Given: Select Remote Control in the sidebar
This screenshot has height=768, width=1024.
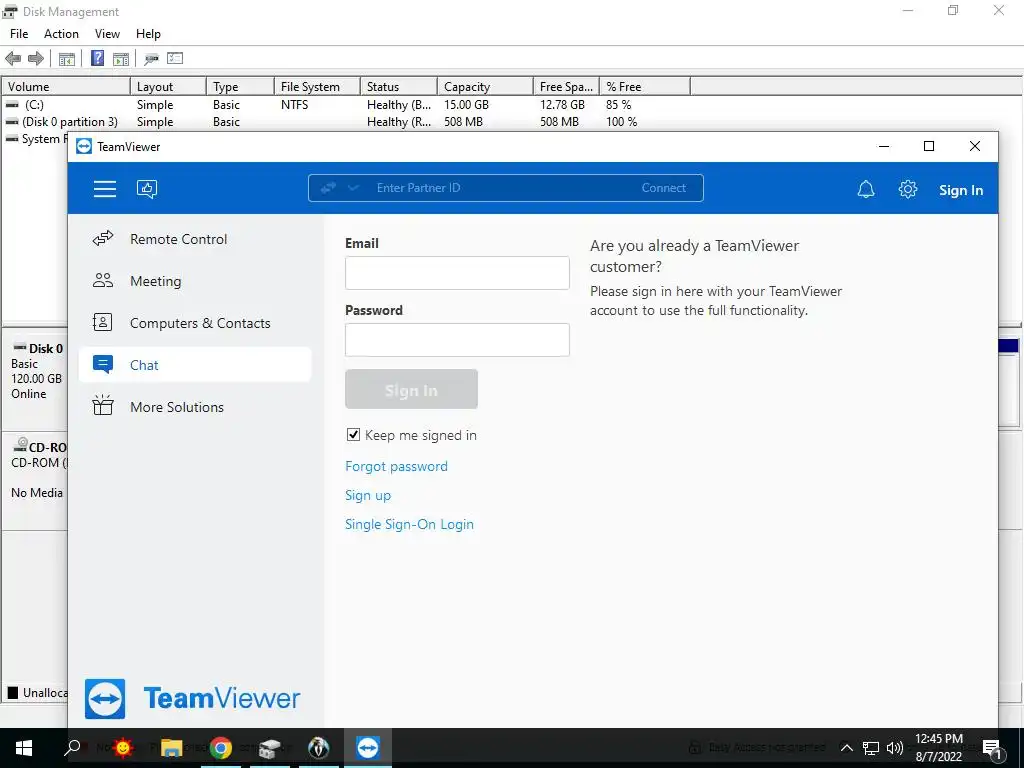Looking at the screenshot, I should [x=195, y=239].
